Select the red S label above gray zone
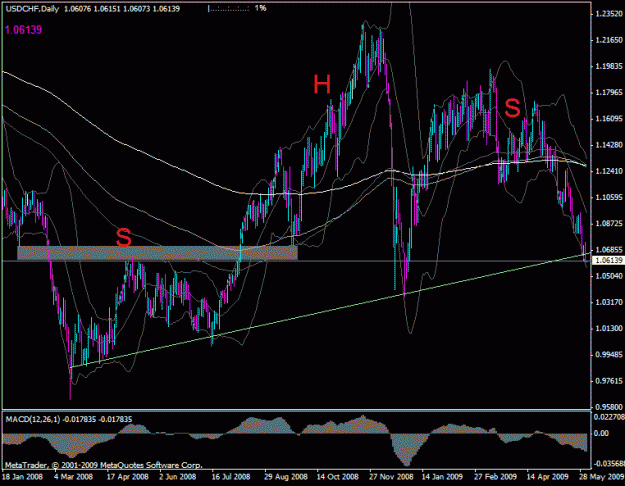The height and width of the screenshot is (486, 625). click(x=124, y=238)
